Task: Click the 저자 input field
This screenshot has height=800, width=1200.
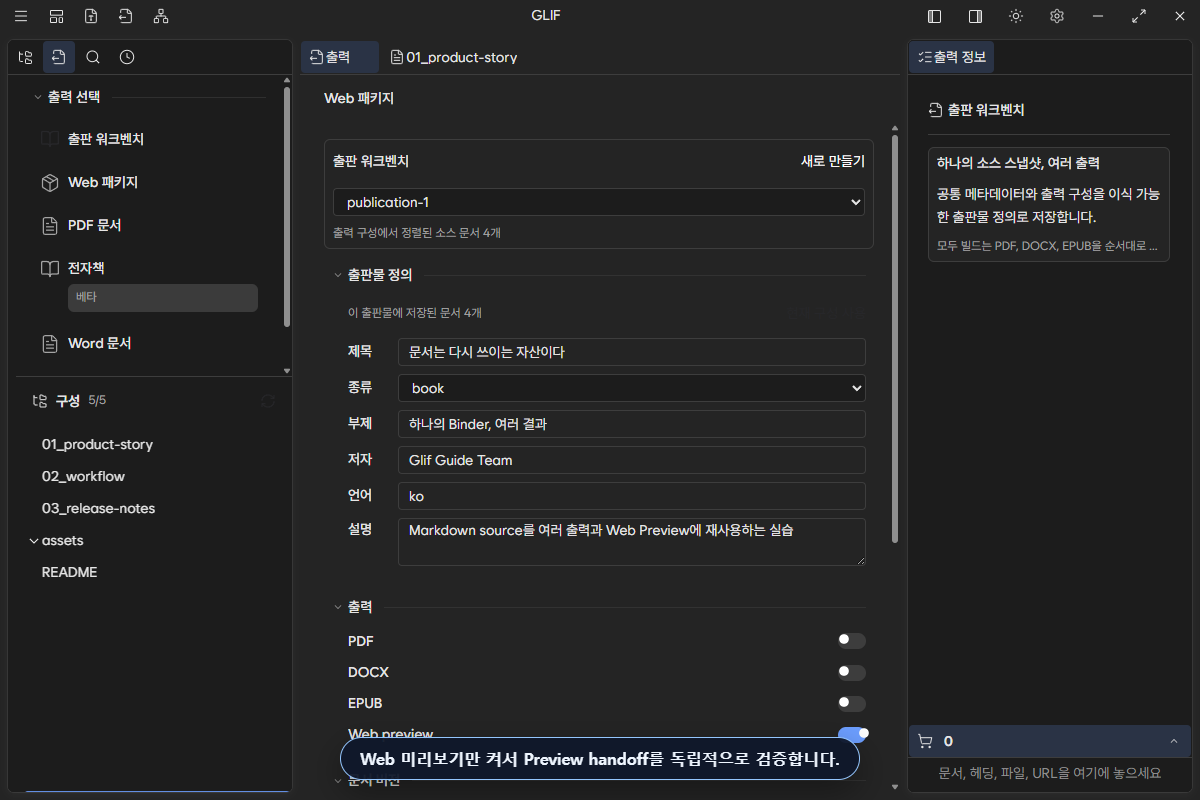Action: [632, 460]
